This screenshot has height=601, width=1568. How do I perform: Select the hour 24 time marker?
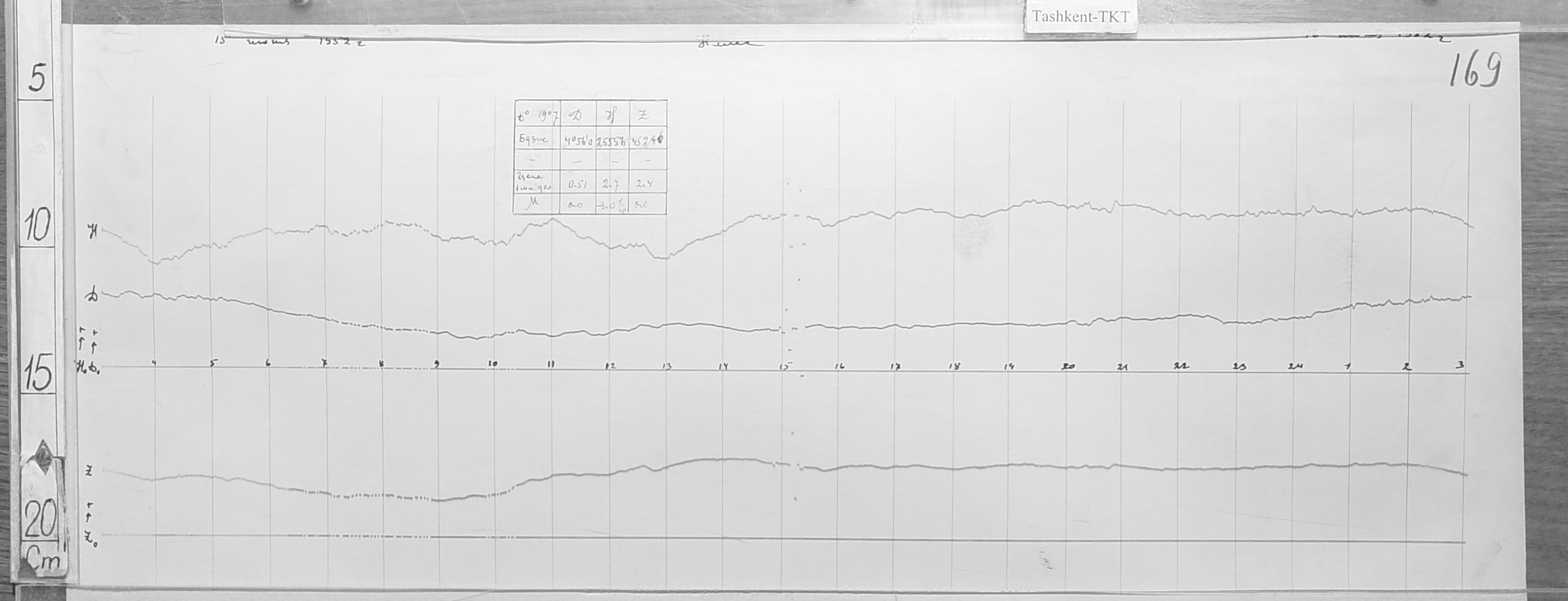click(1295, 366)
